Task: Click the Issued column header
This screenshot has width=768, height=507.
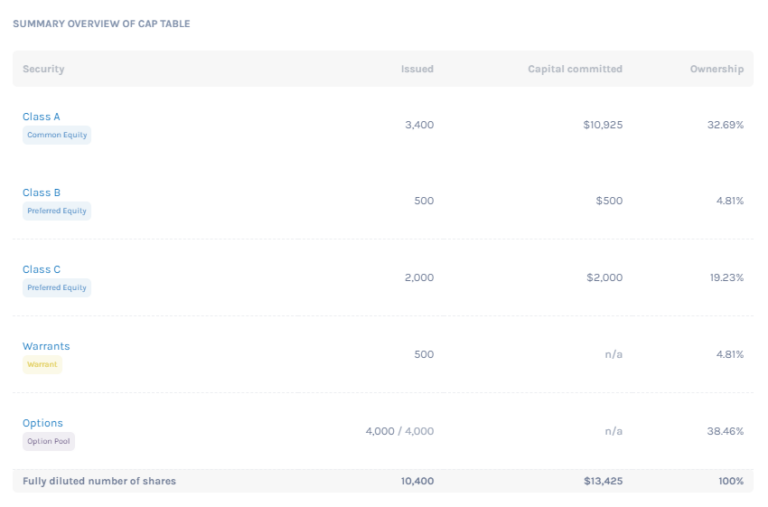Action: pyautogui.click(x=417, y=69)
